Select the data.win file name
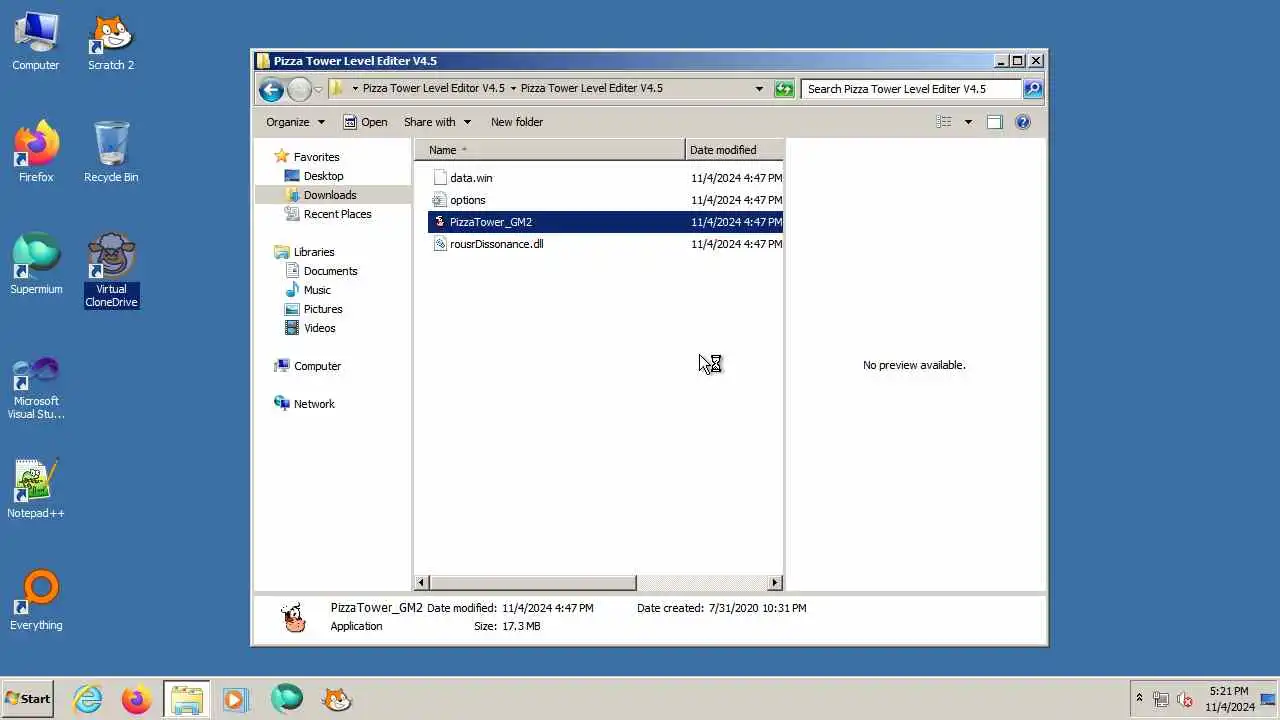This screenshot has width=1280, height=720. 471,178
